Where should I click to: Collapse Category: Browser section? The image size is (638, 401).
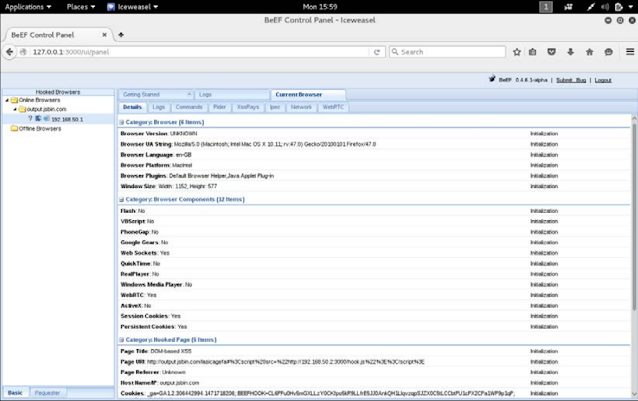click(122, 122)
